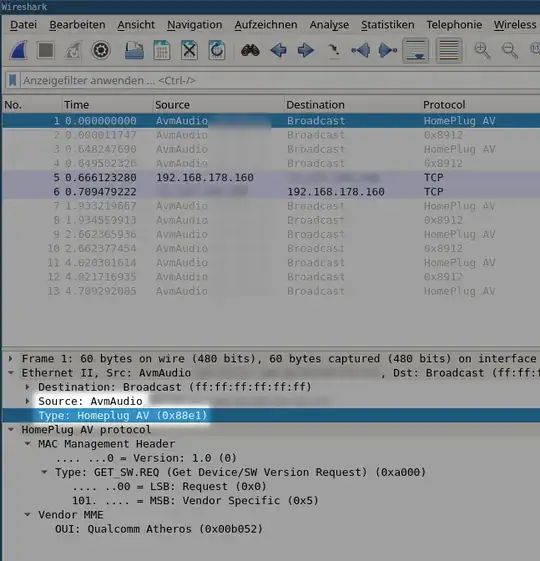
Task: Open the Ansicht menu
Action: [136, 25]
